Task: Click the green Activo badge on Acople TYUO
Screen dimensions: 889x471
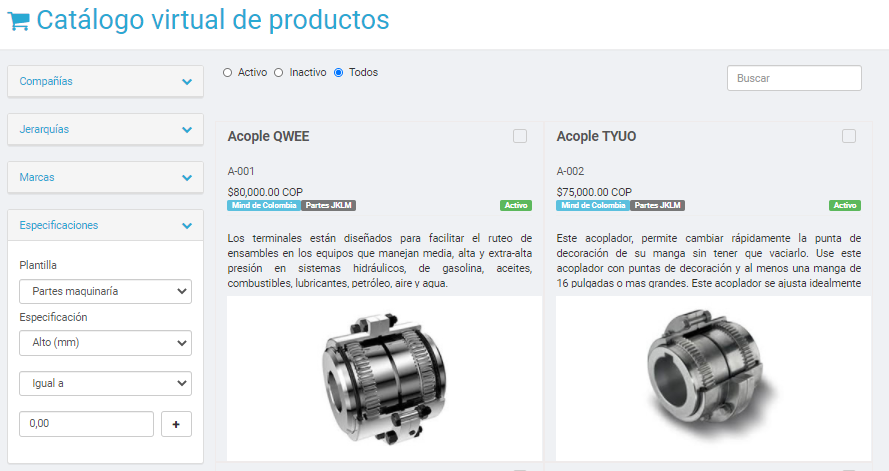Action: 845,205
